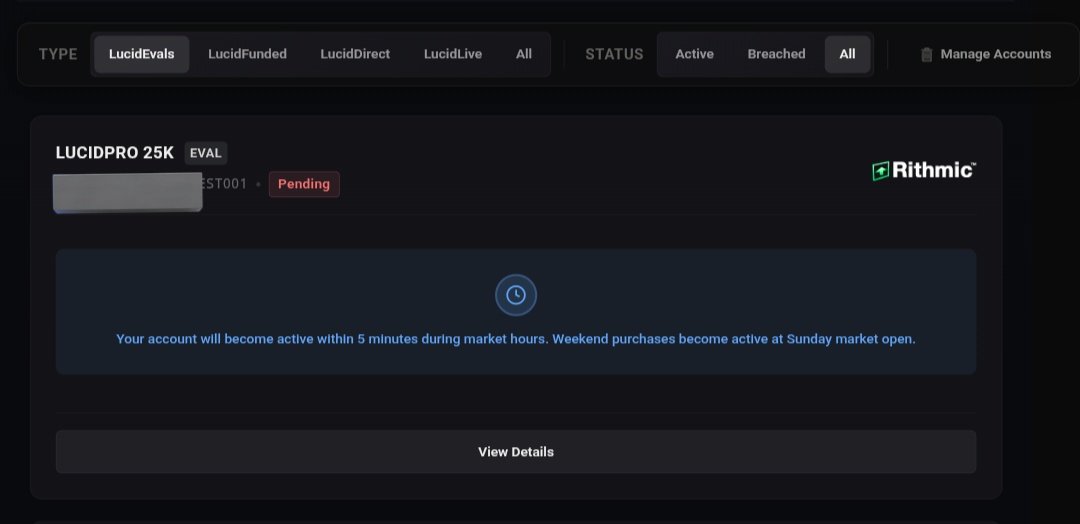Switch to the LucidFunded type tab

[x=247, y=54]
